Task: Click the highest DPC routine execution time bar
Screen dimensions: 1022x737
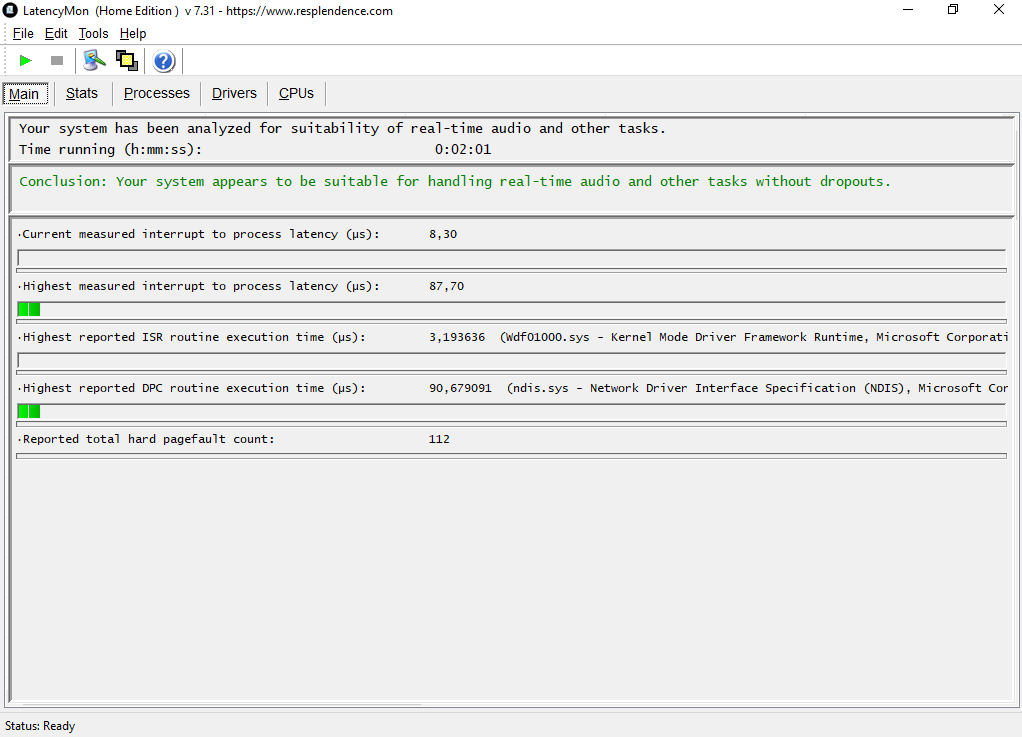Action: [x=511, y=411]
